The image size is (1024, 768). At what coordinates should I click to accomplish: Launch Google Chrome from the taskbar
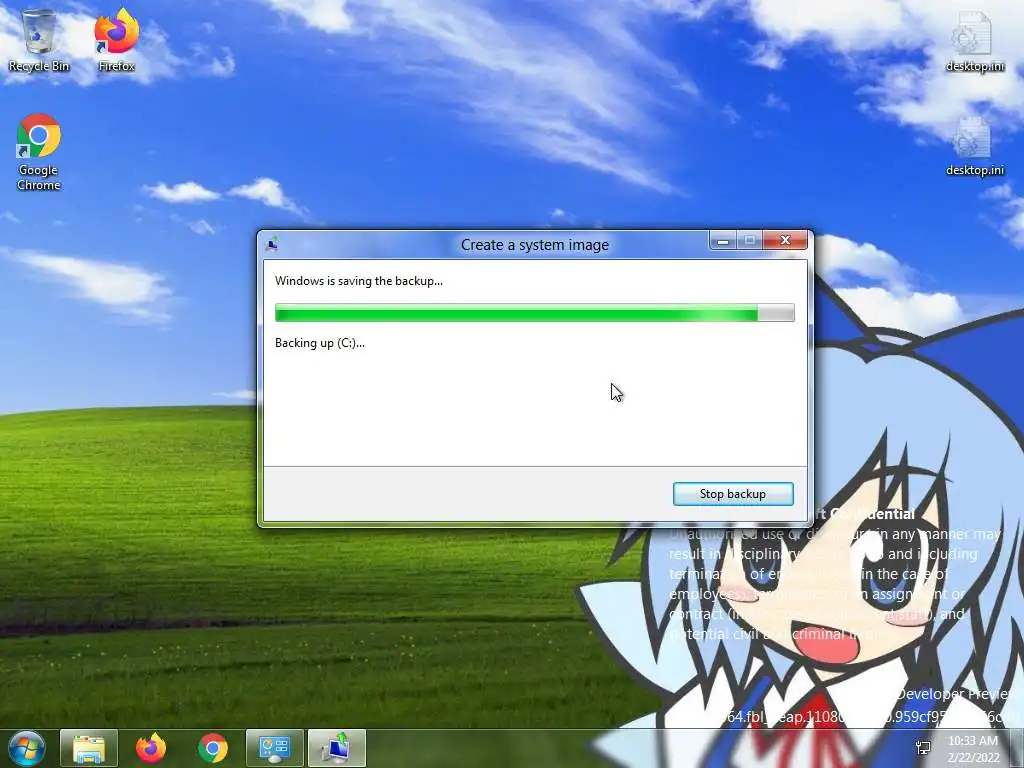tap(213, 748)
